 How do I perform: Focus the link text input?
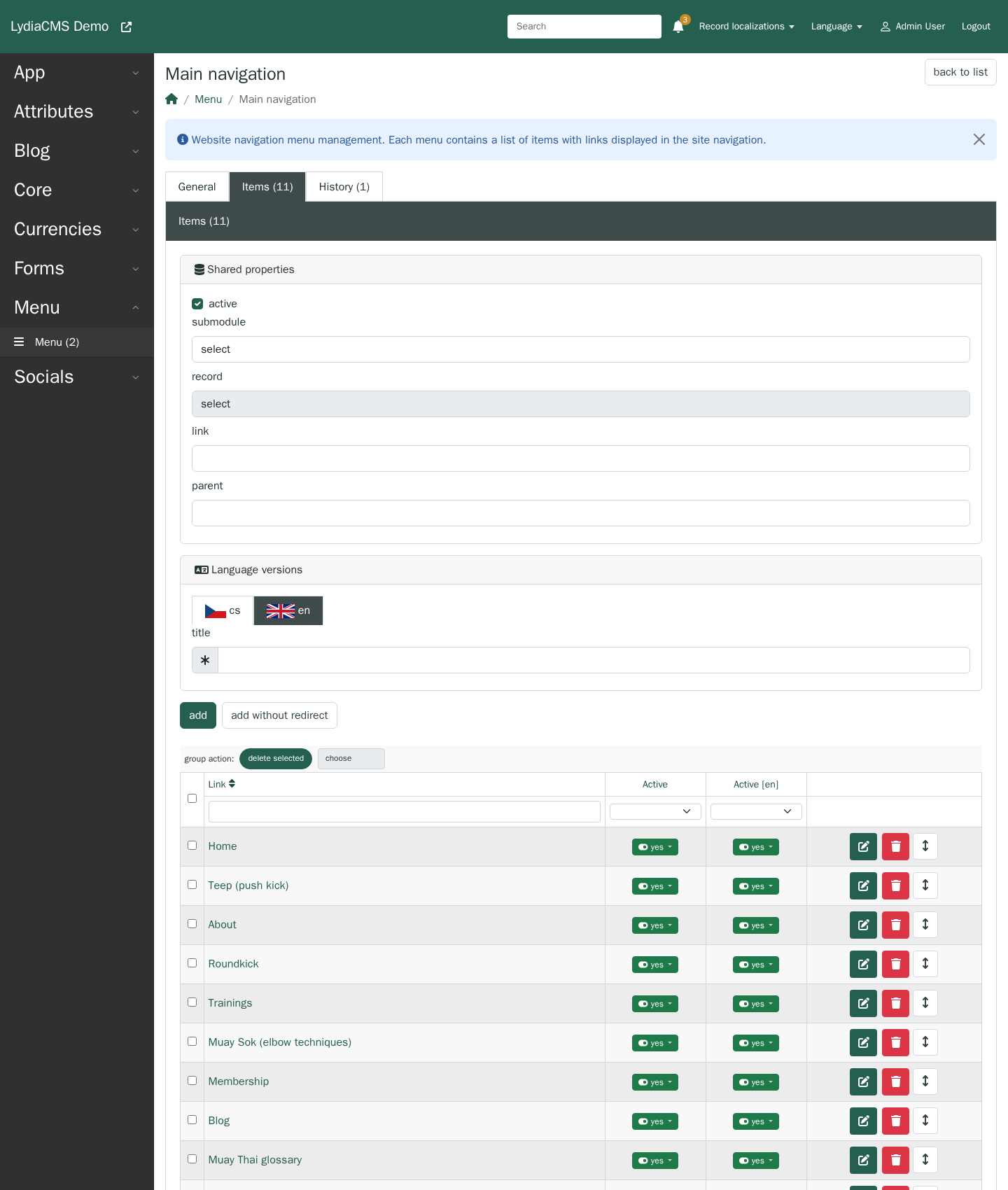[581, 458]
